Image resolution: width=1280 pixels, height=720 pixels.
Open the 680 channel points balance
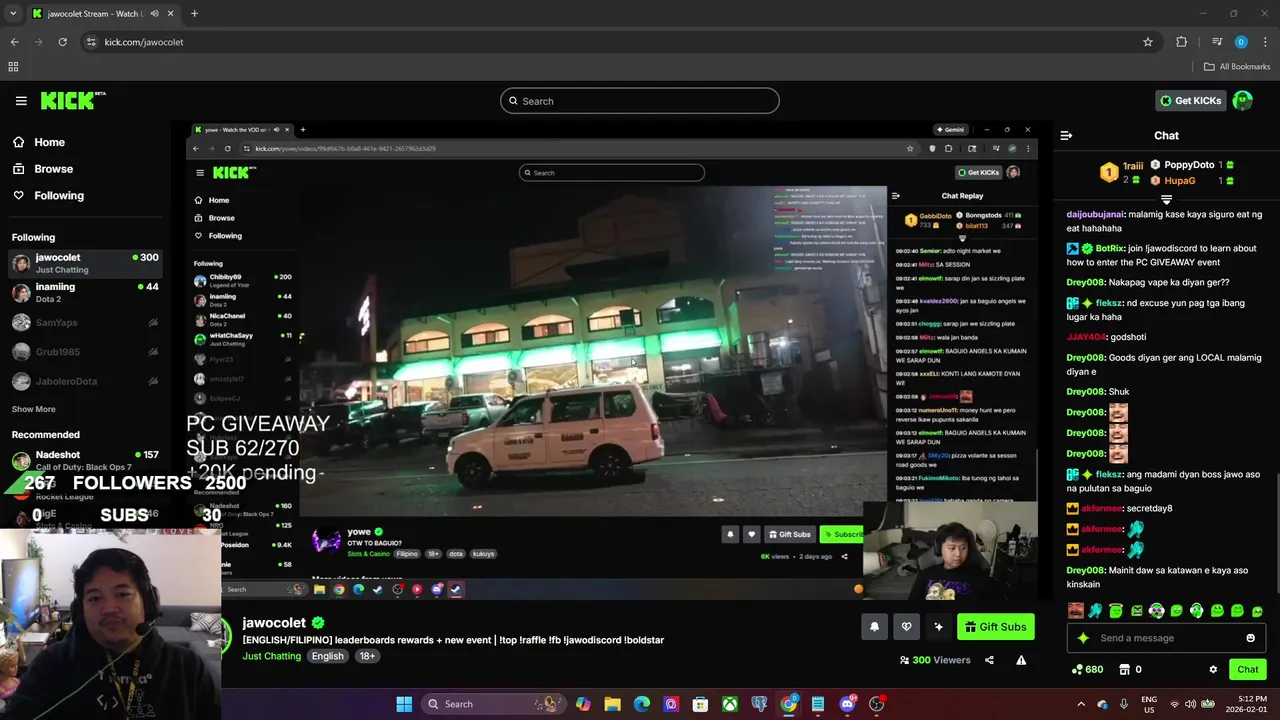pos(1087,669)
